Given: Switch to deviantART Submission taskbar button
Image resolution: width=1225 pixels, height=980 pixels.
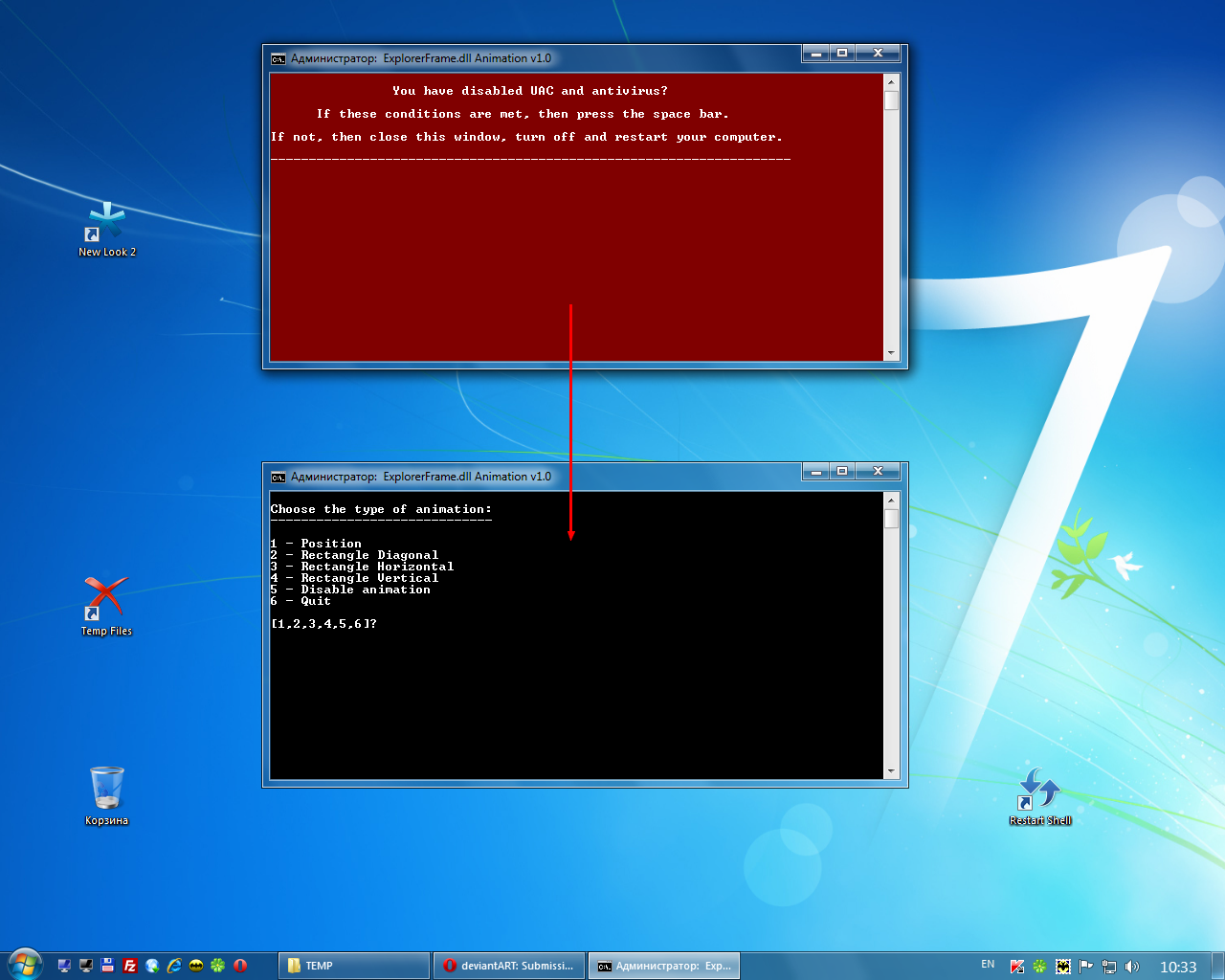Looking at the screenshot, I should [x=509, y=966].
